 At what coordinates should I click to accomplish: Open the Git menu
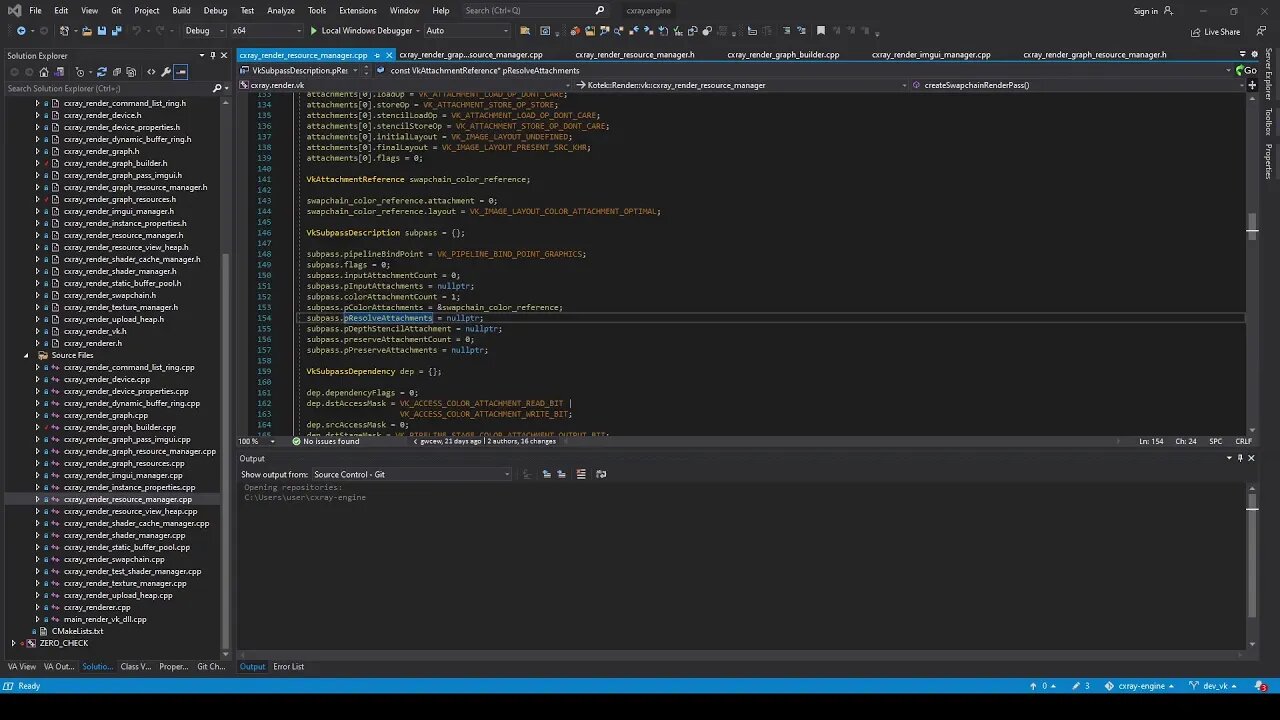[x=116, y=11]
